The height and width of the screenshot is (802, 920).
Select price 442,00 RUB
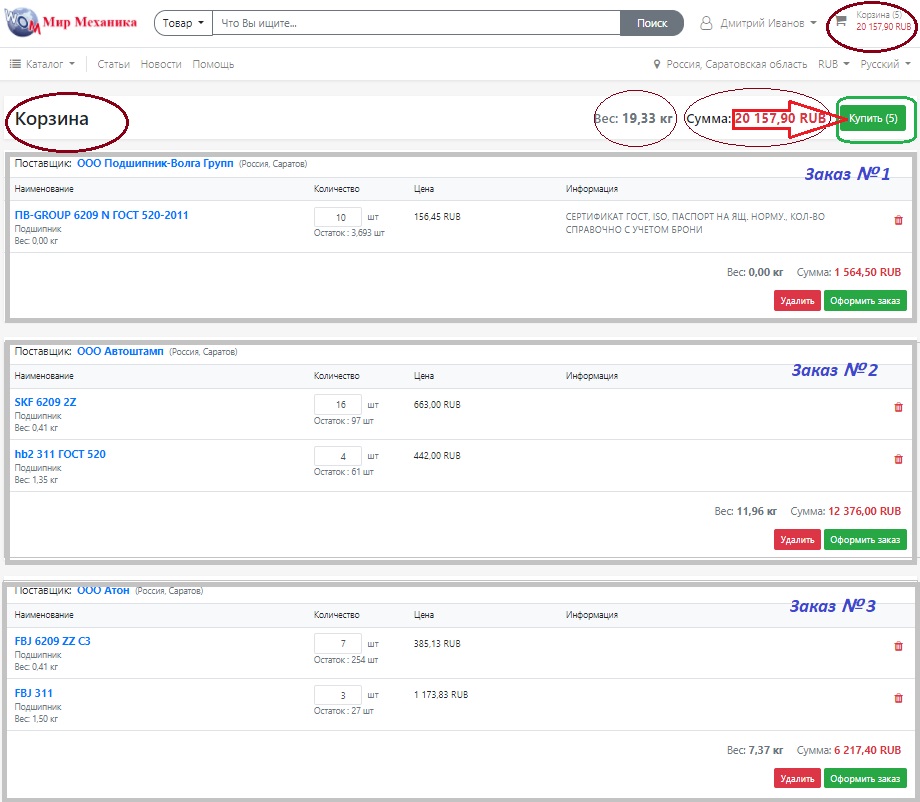coord(437,455)
